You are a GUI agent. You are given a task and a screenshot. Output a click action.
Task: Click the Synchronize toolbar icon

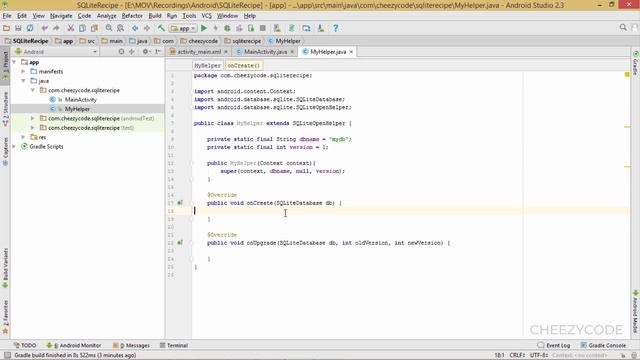click(x=30, y=28)
